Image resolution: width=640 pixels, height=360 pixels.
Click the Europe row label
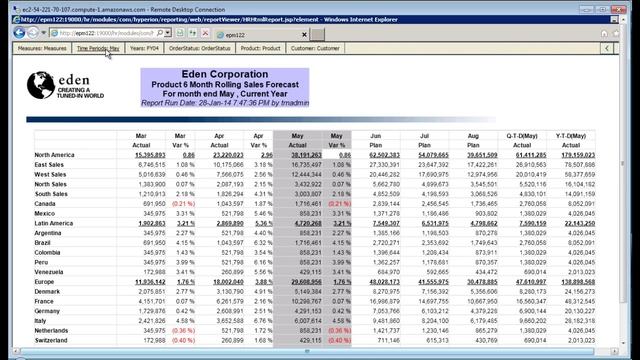tap(44, 282)
